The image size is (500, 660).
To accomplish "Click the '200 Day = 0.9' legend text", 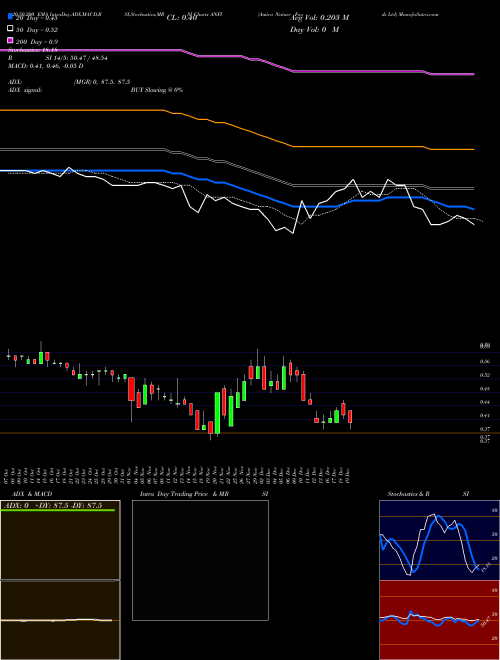I will coord(37,41).
